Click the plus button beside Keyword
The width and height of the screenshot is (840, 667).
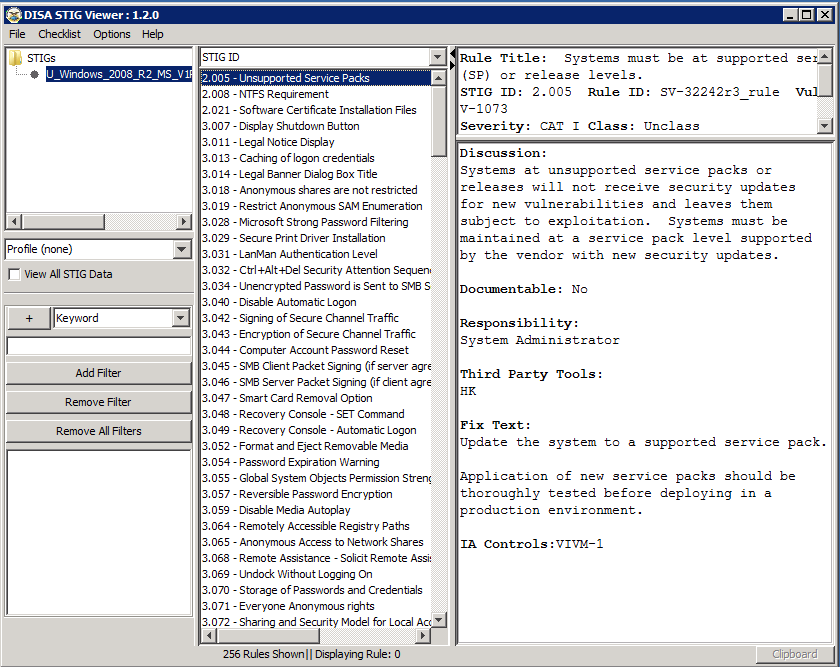[29, 318]
